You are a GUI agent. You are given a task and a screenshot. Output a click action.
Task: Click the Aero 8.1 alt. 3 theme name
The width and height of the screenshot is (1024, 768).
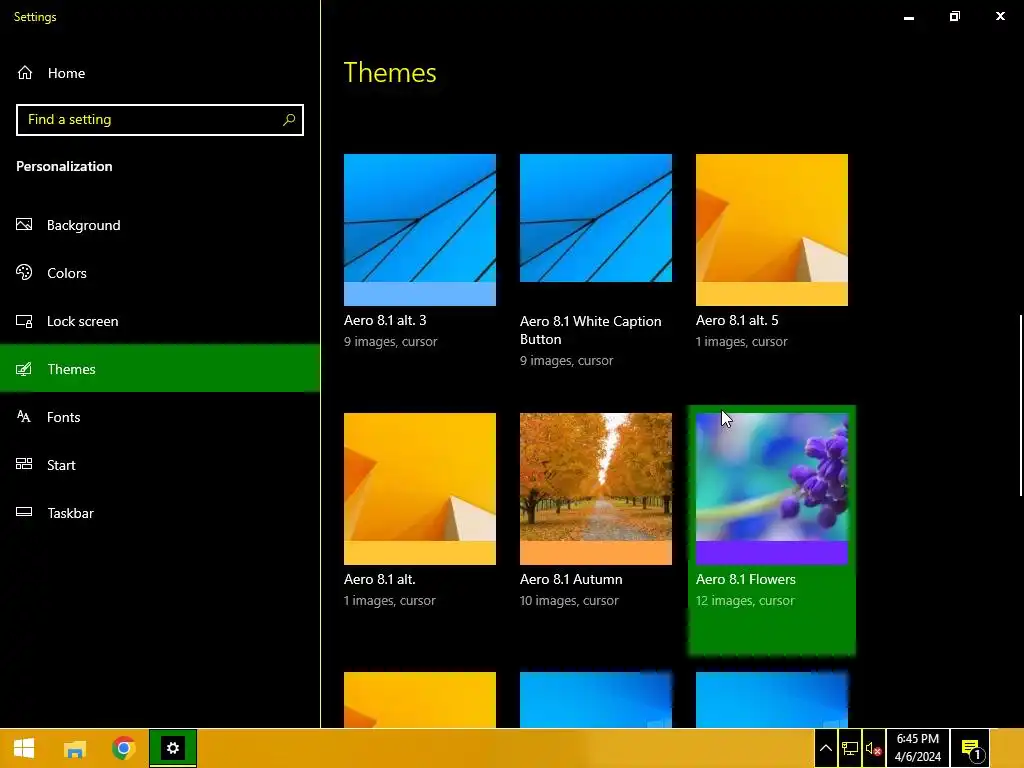tap(385, 320)
